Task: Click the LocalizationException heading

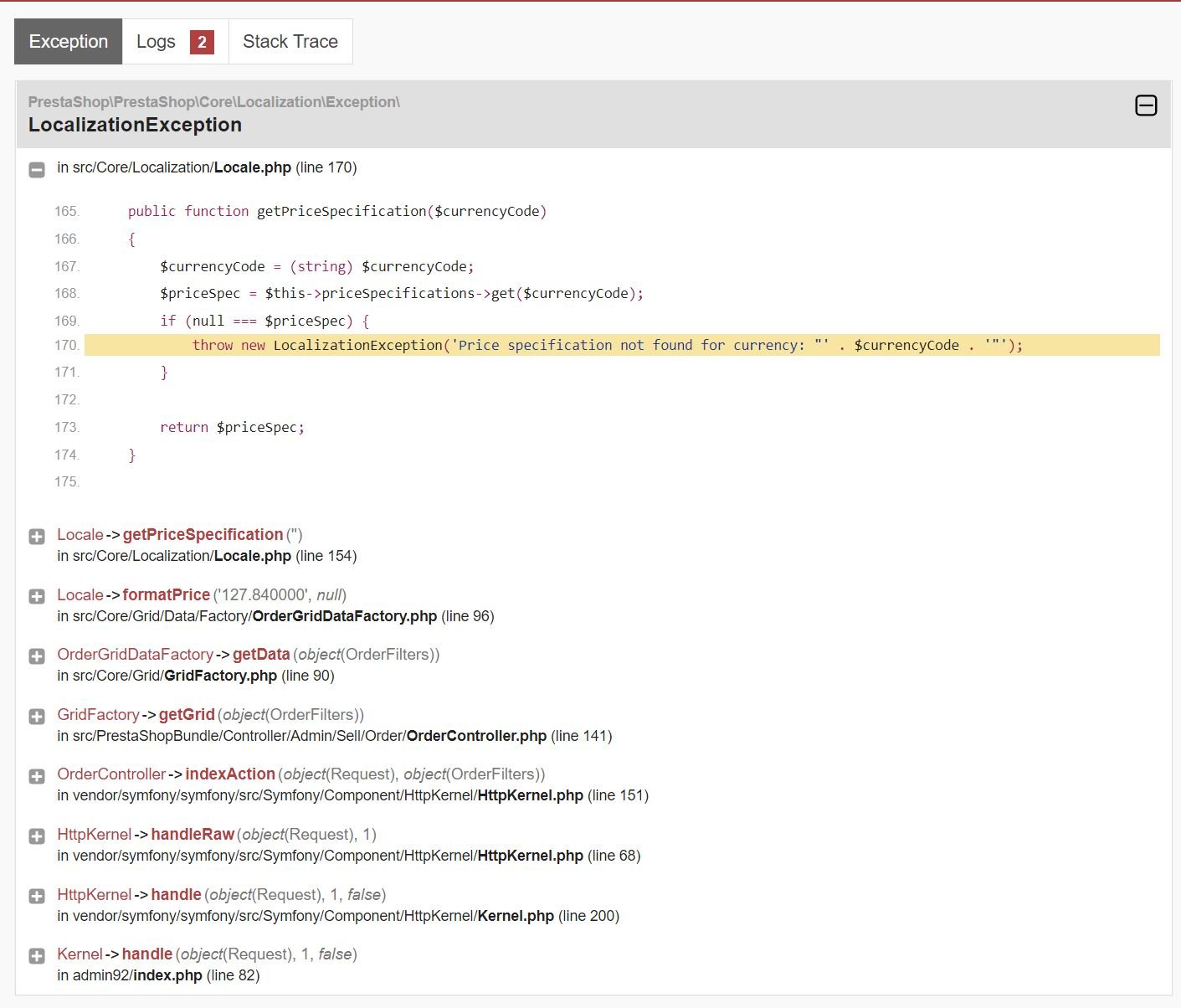Action: pos(135,125)
